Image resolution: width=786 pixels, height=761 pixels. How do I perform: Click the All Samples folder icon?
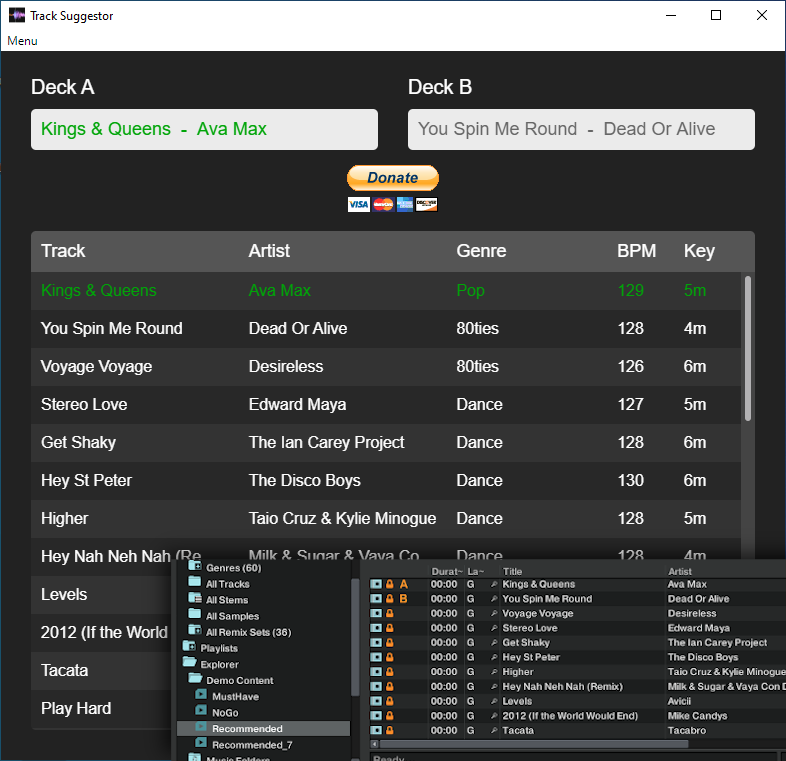194,615
